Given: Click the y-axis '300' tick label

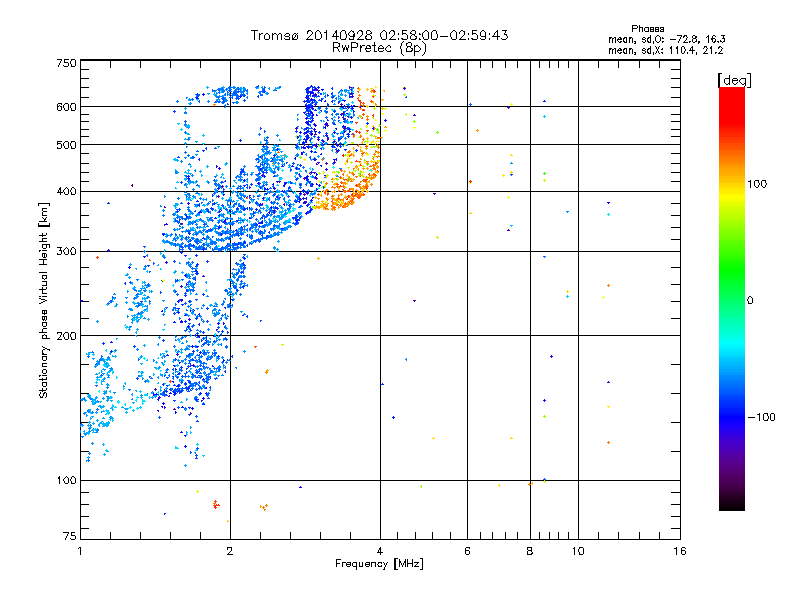Looking at the screenshot, I should tap(66, 252).
